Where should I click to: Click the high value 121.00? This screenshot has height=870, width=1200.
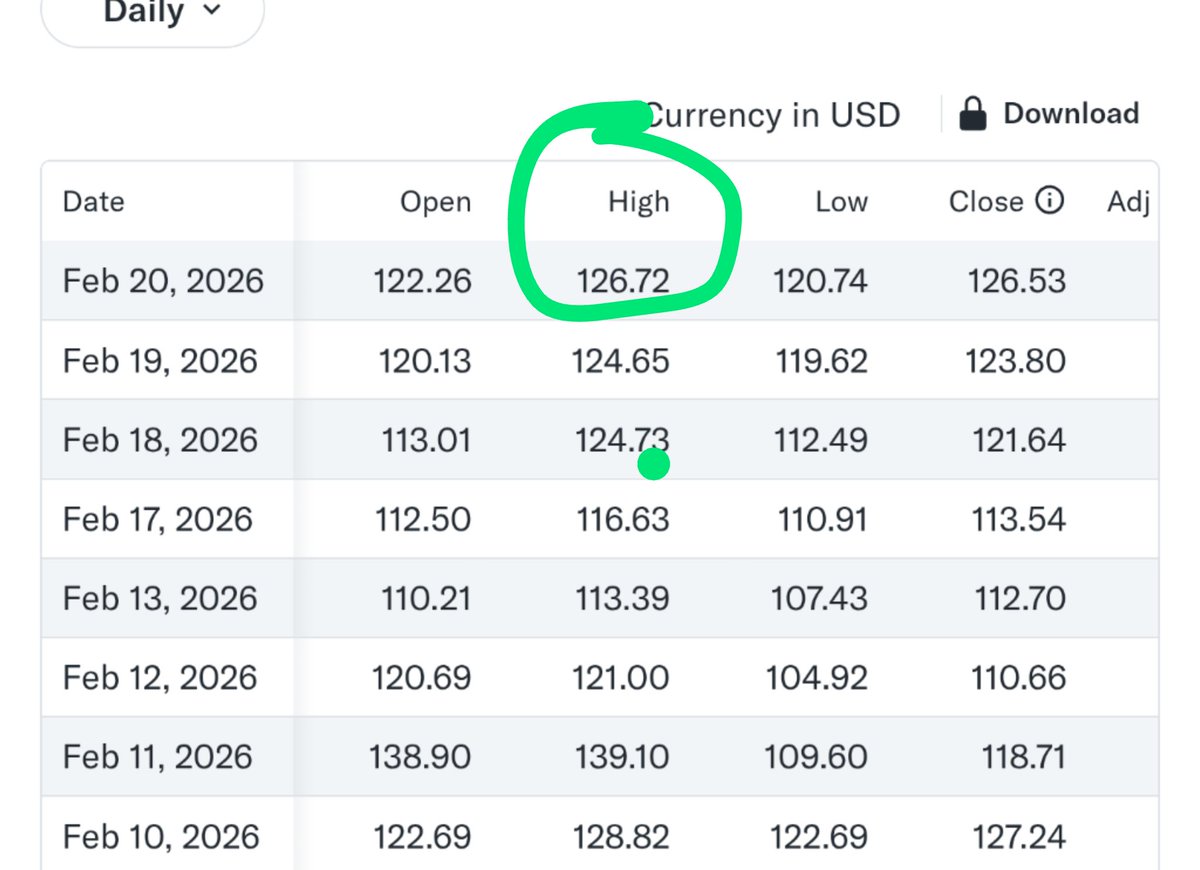tap(622, 678)
